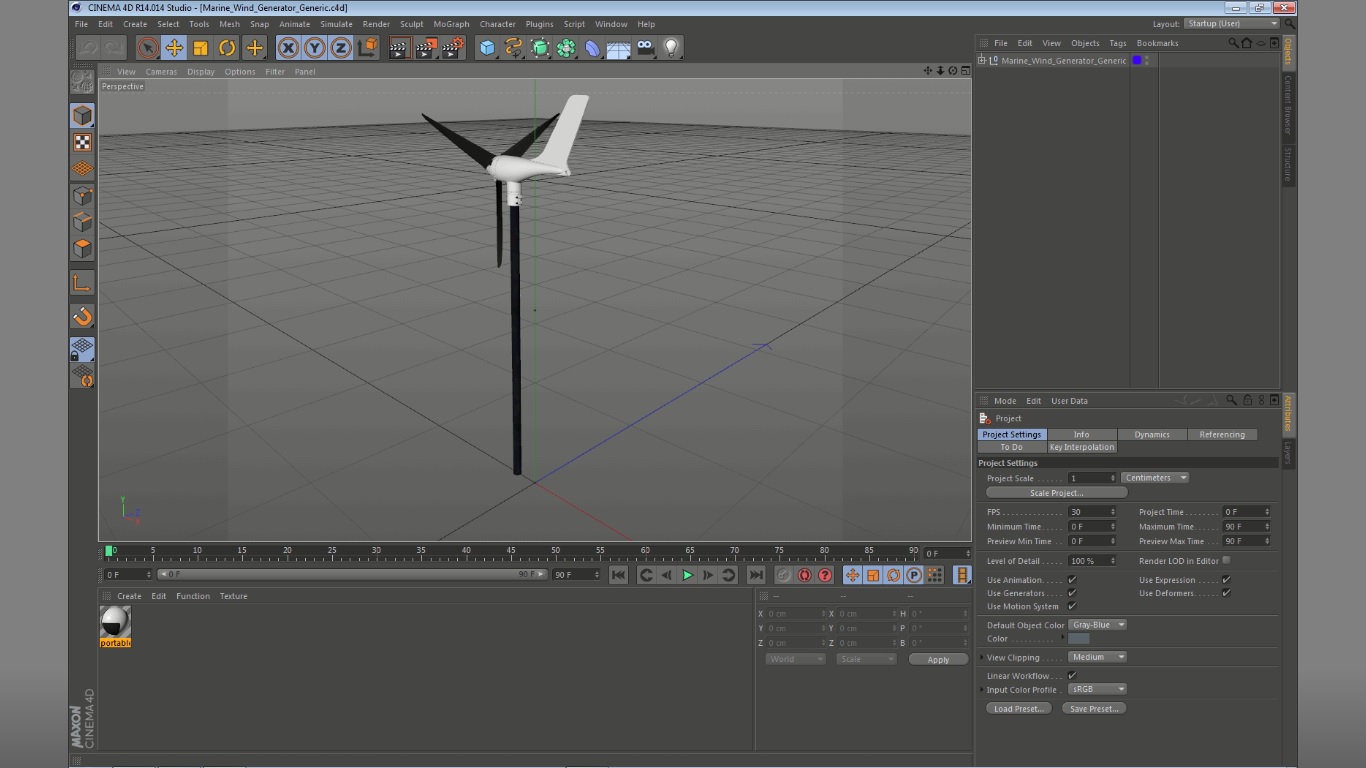Activate the Scale tool in top toolbar
Screen dimensions: 1366x768
coord(200,47)
